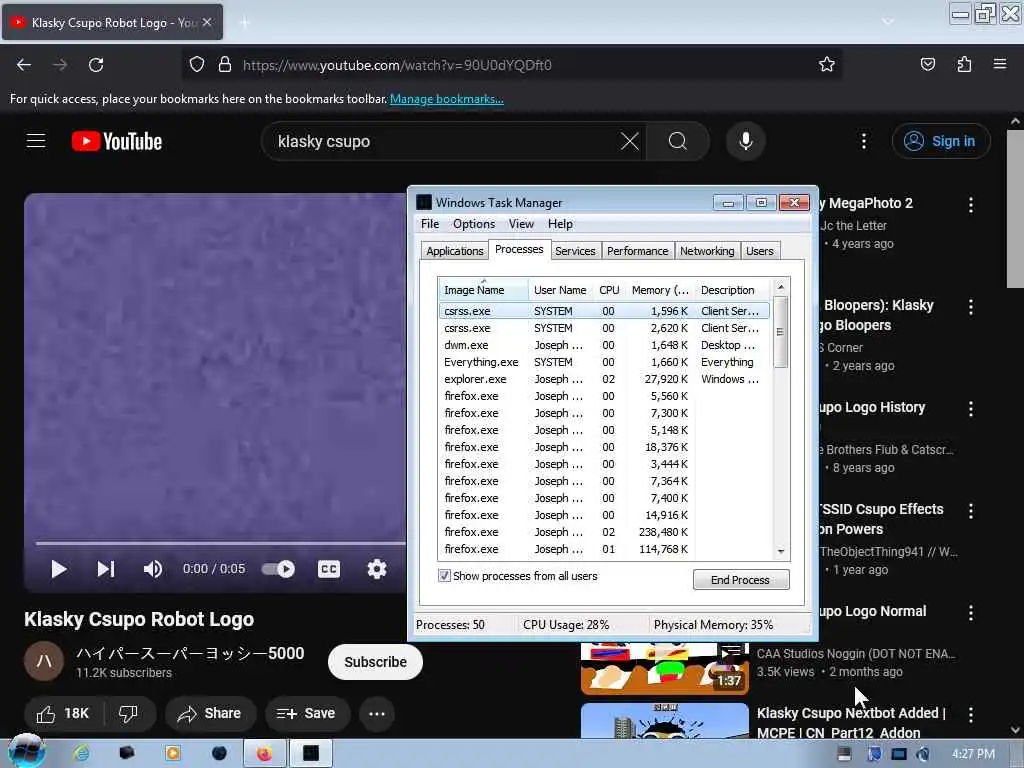Viewport: 1024px width, 768px height.
Task: Click Share button under video
Action: pyautogui.click(x=211, y=714)
